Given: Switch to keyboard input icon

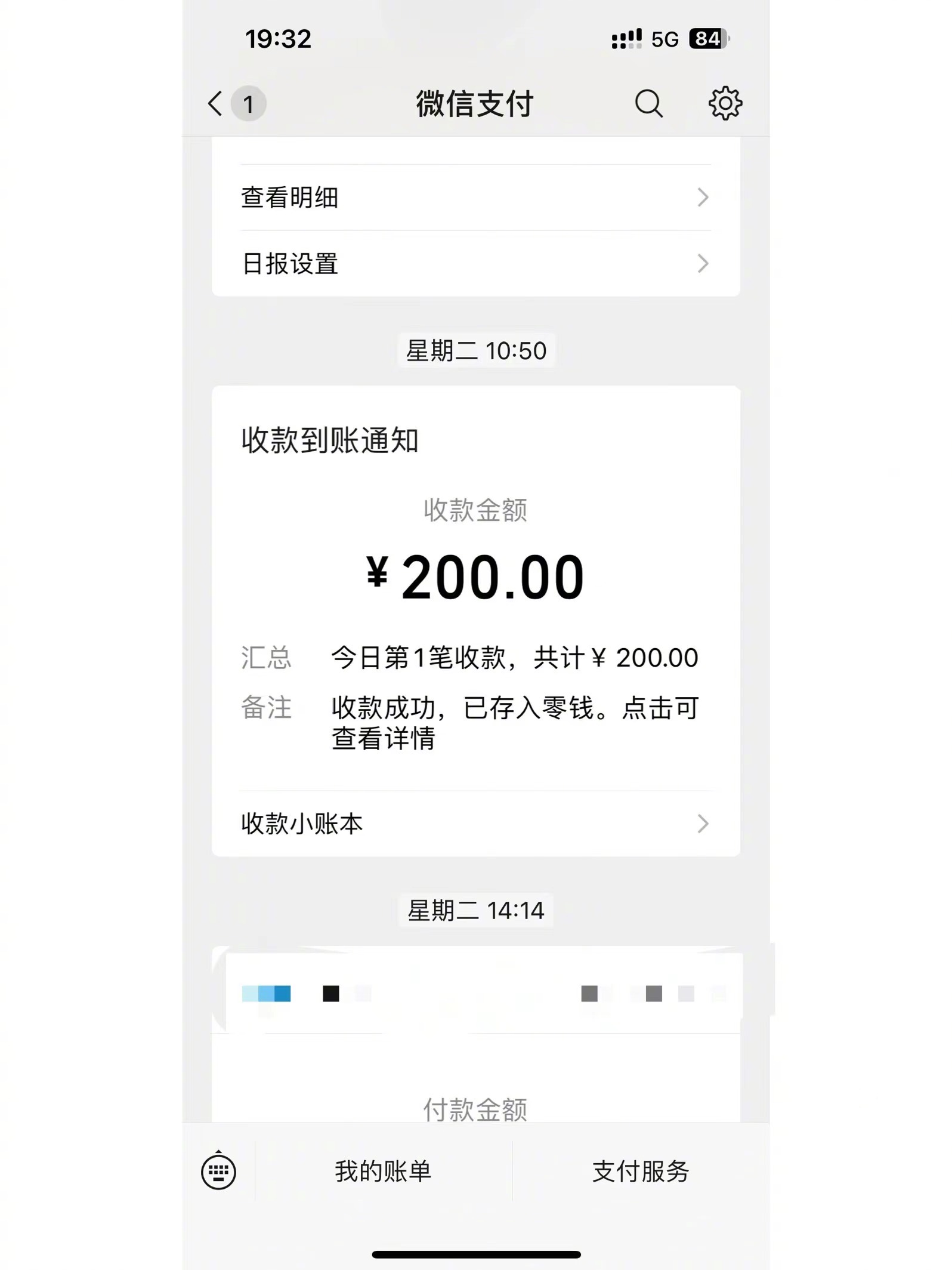Looking at the screenshot, I should coord(218,1171).
